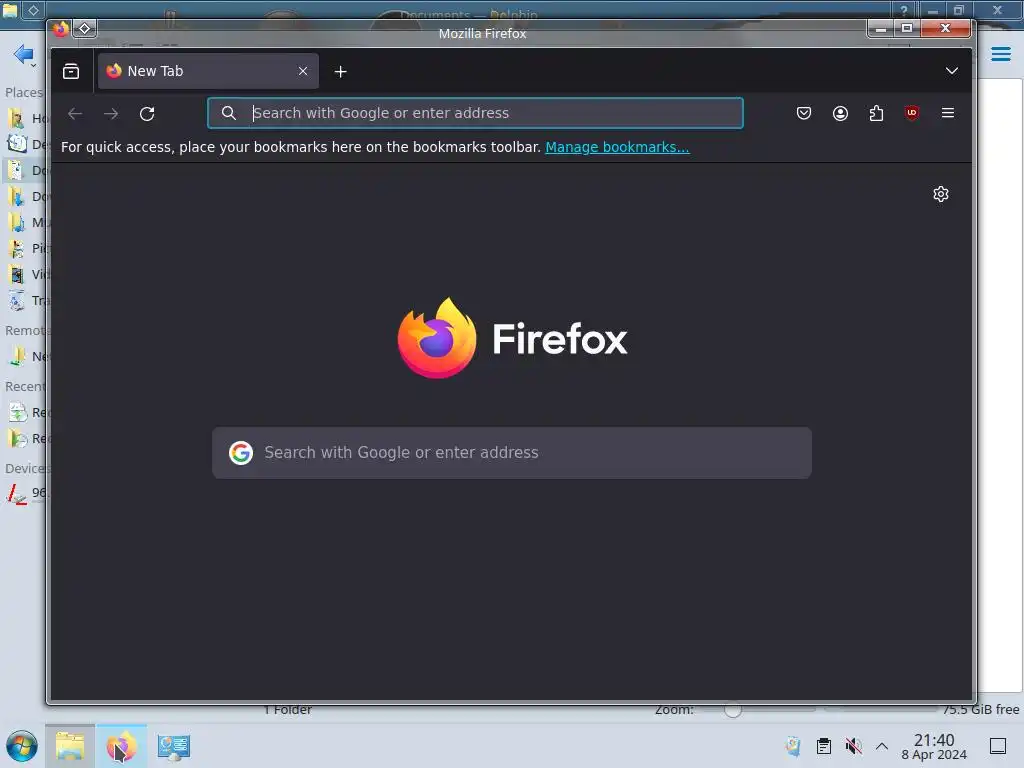Close the New Tab tab
Viewport: 1024px width, 768px height.
303,71
